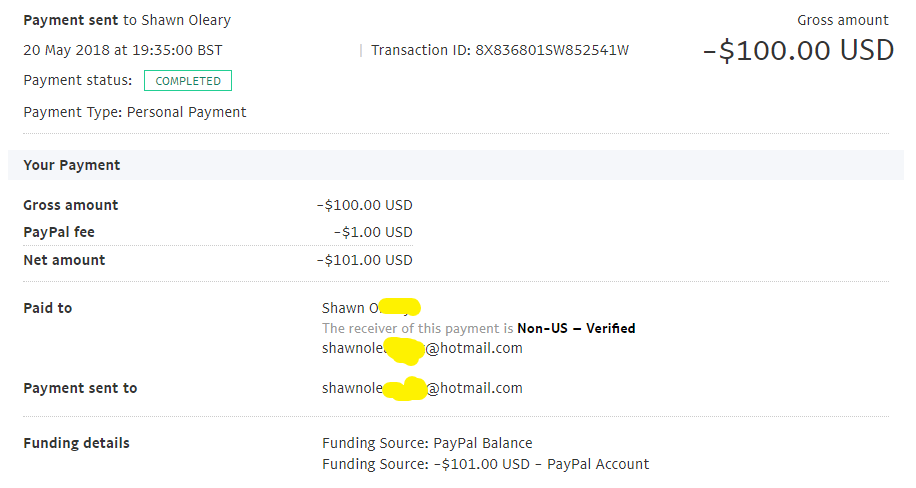Click the 'Funding details' label
Screen dimensions: 916x488
(77, 443)
